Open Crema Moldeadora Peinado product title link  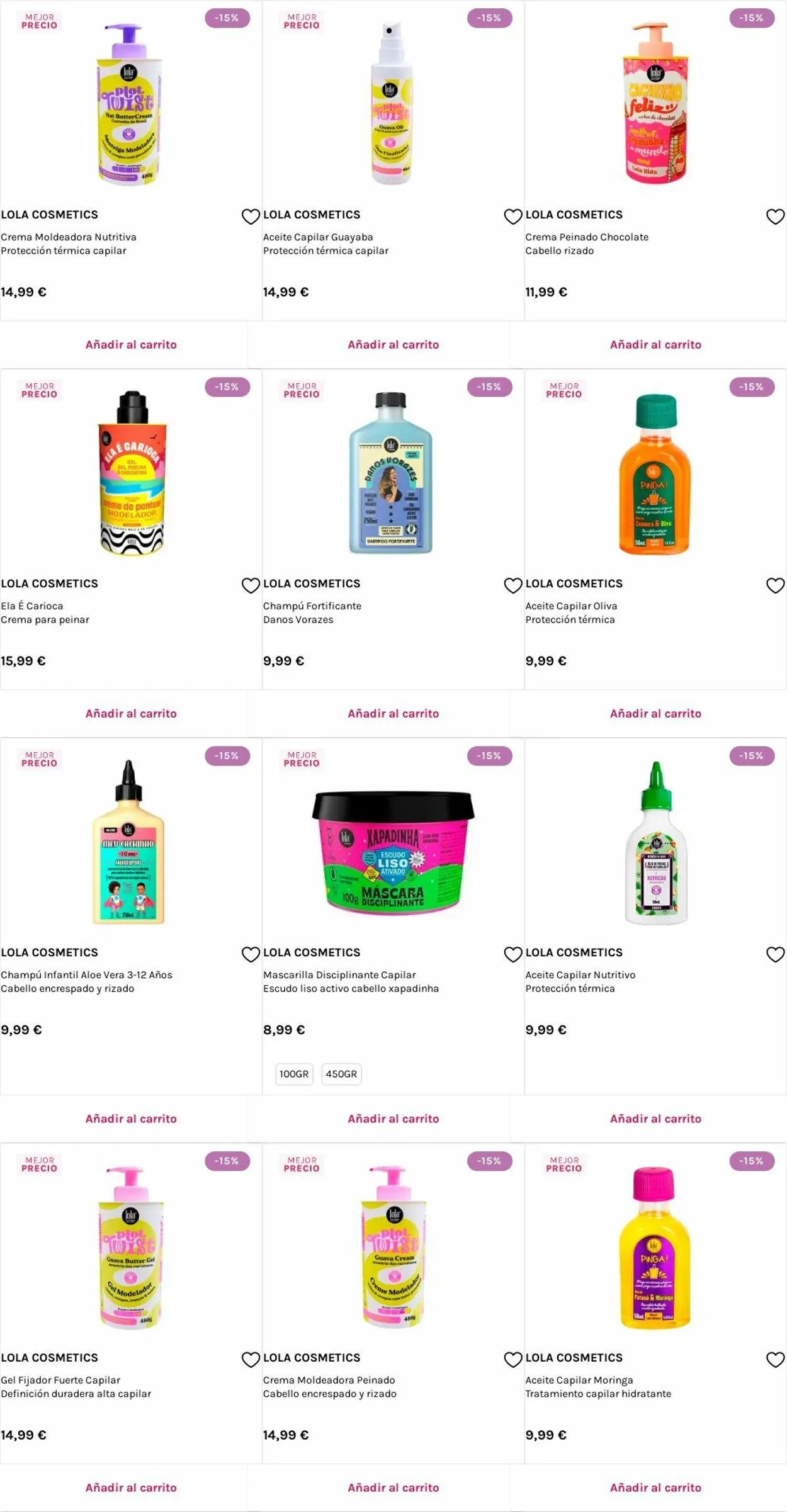(329, 1380)
